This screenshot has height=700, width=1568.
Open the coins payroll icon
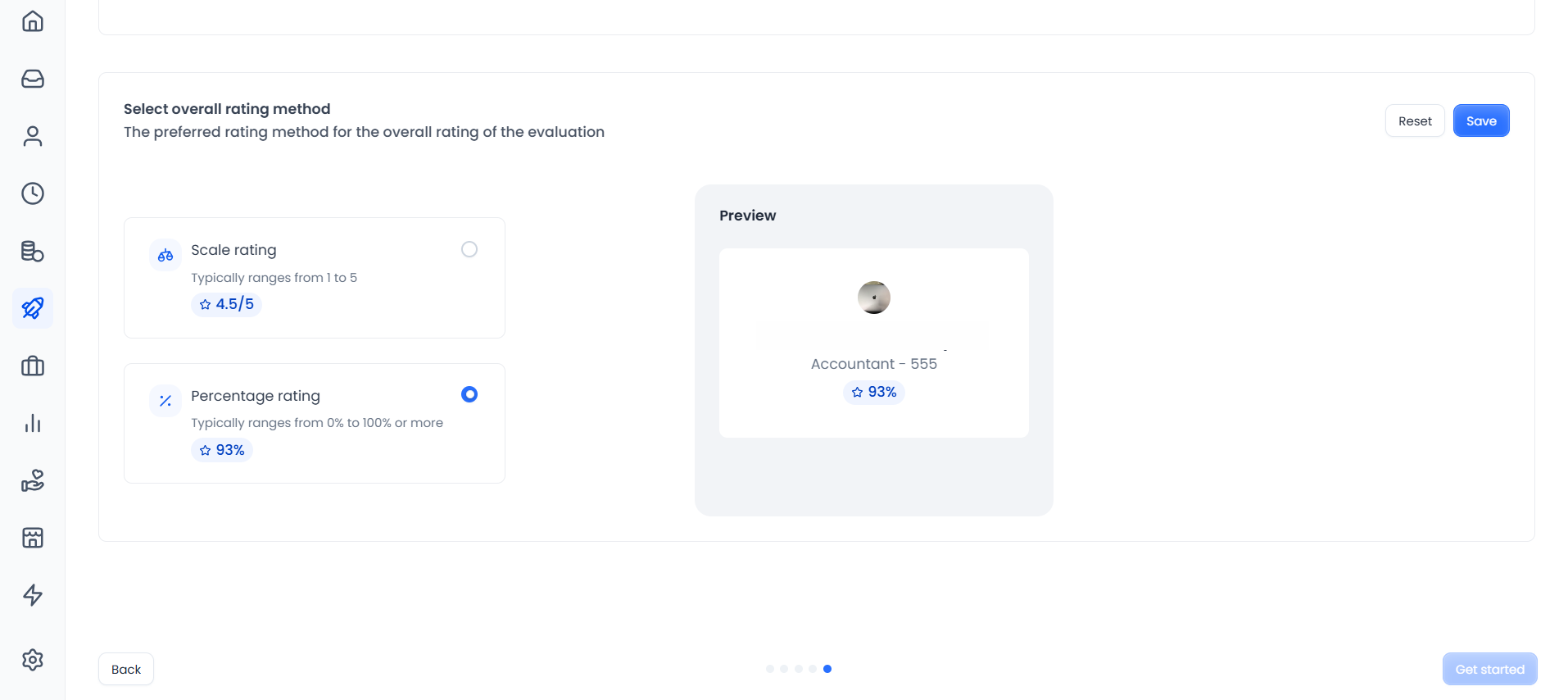[x=33, y=251]
